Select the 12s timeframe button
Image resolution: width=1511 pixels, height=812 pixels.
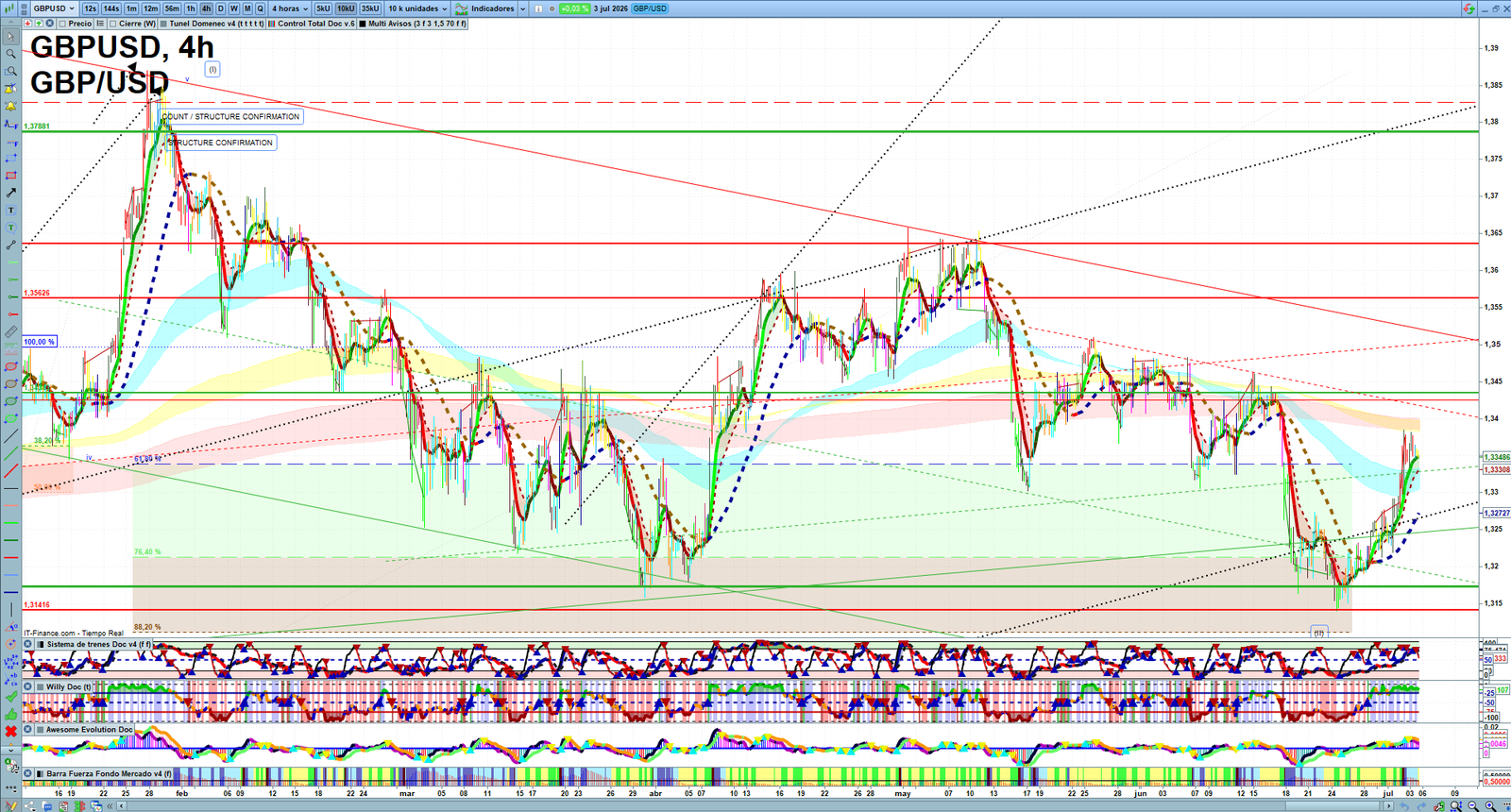click(x=90, y=8)
